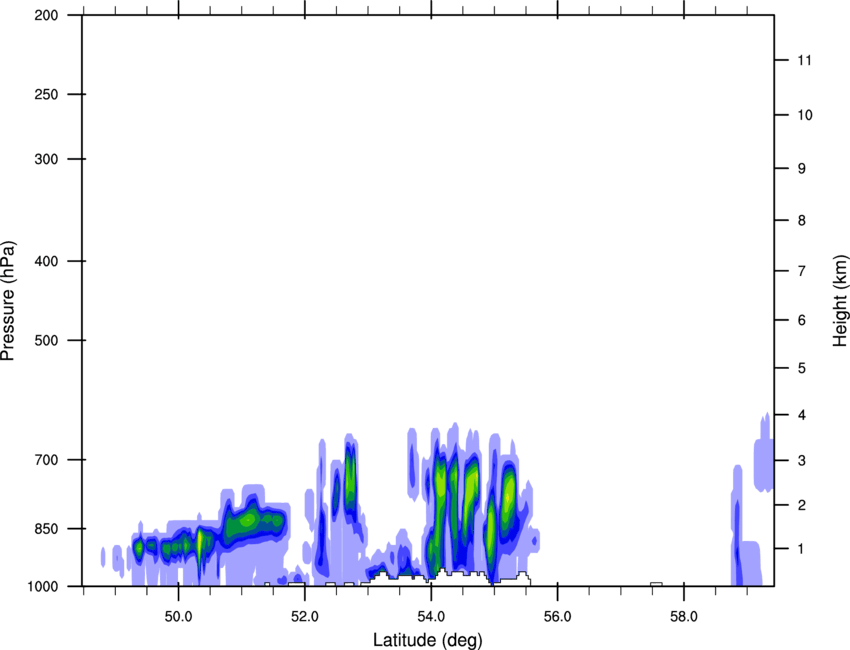Click the 'Pressure (hPa)' axis title
Viewport: 850px width, 650px height.
pyautogui.click(x=8, y=301)
